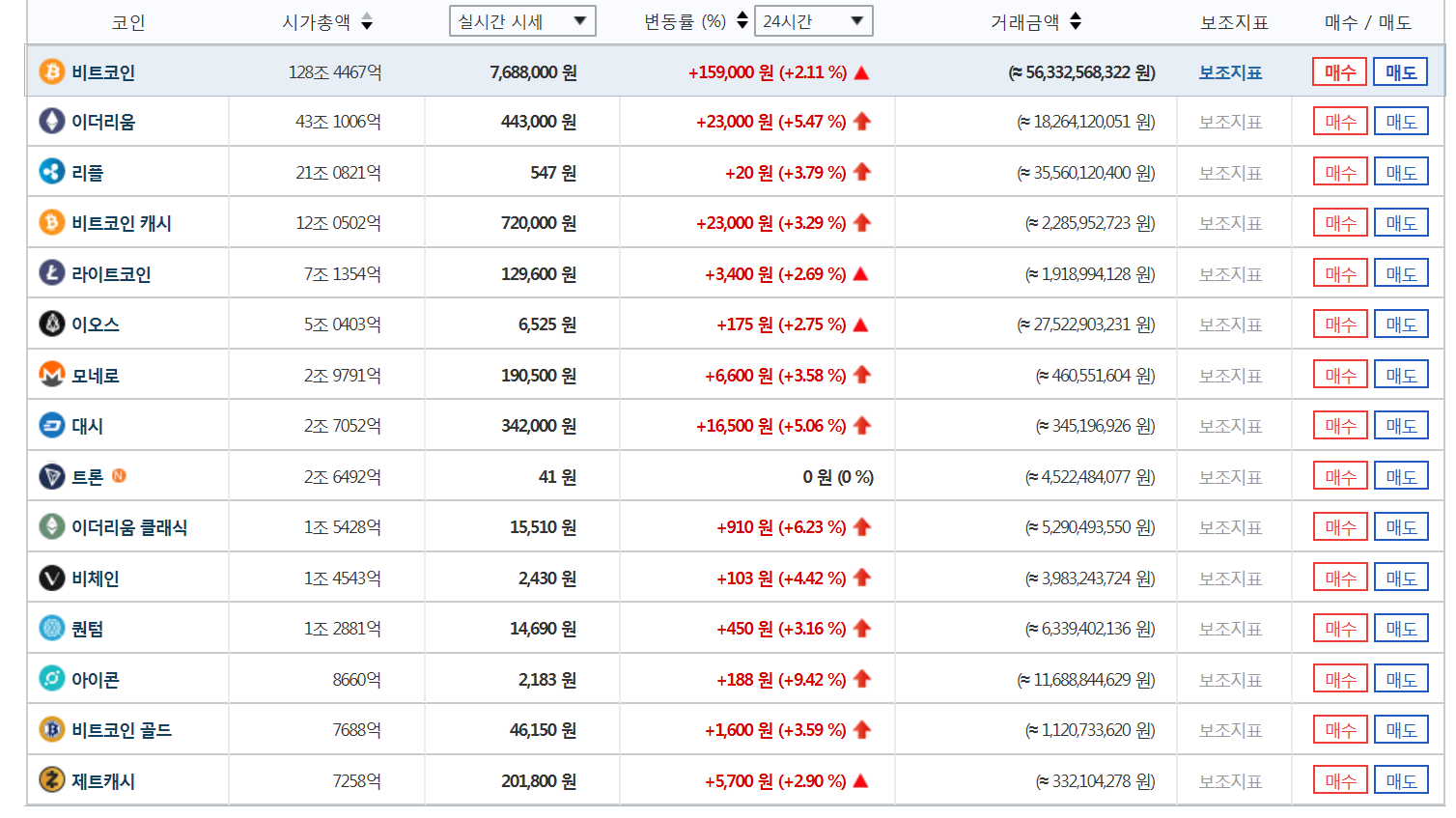Viewport: 1456px width, 818px height.
Task: Click the Ethereum diamond icon
Action: [x=51, y=122]
